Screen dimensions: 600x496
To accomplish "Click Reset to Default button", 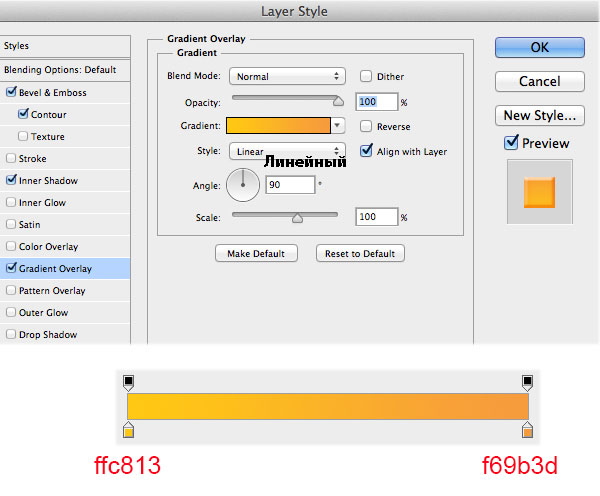I will click(x=360, y=253).
